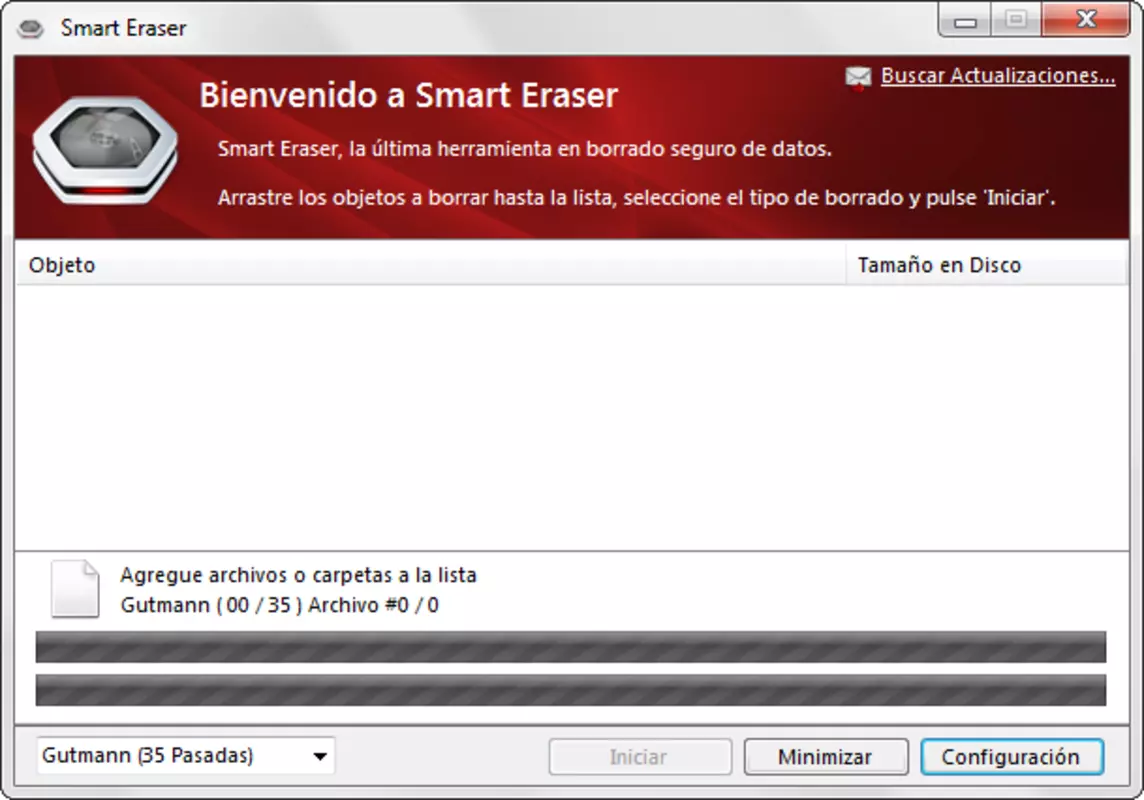The height and width of the screenshot is (800, 1144).
Task: Click the 'Gutmann ( 00 / 35 ) Archivo #0 / 0' status
Action: [x=279, y=605]
